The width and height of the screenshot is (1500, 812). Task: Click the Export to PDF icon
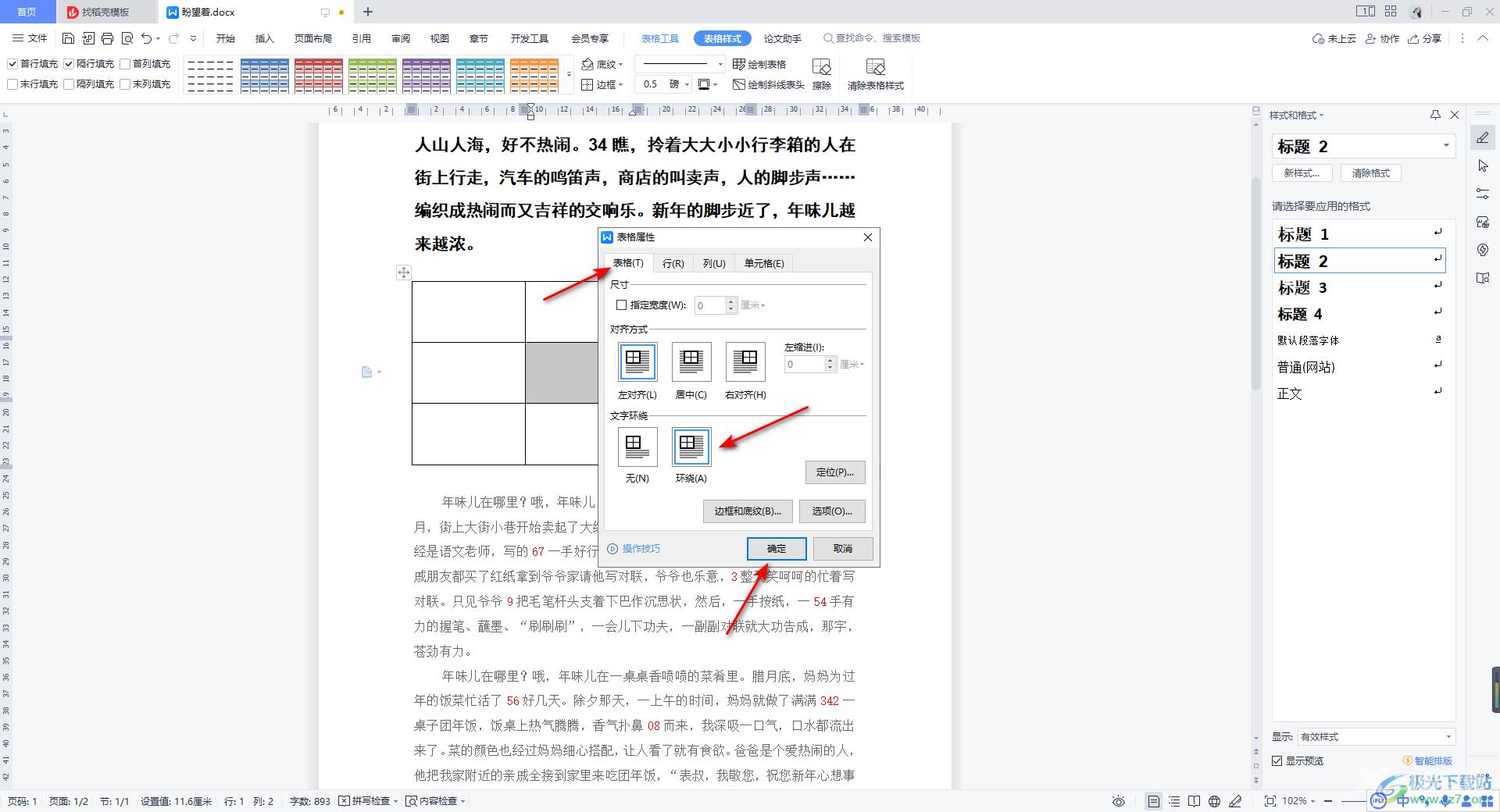pos(87,38)
